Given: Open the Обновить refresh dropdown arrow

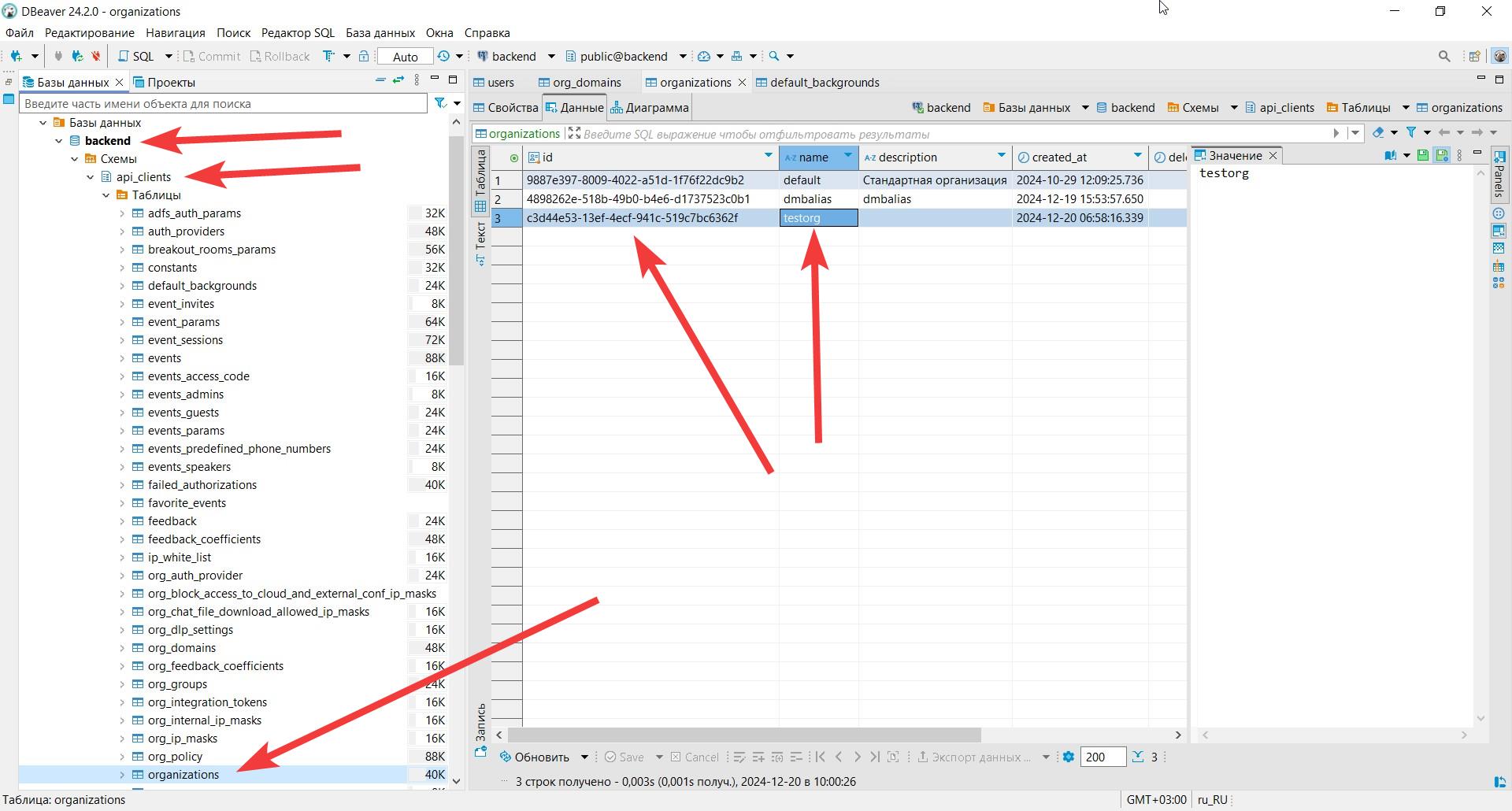Looking at the screenshot, I should (584, 757).
